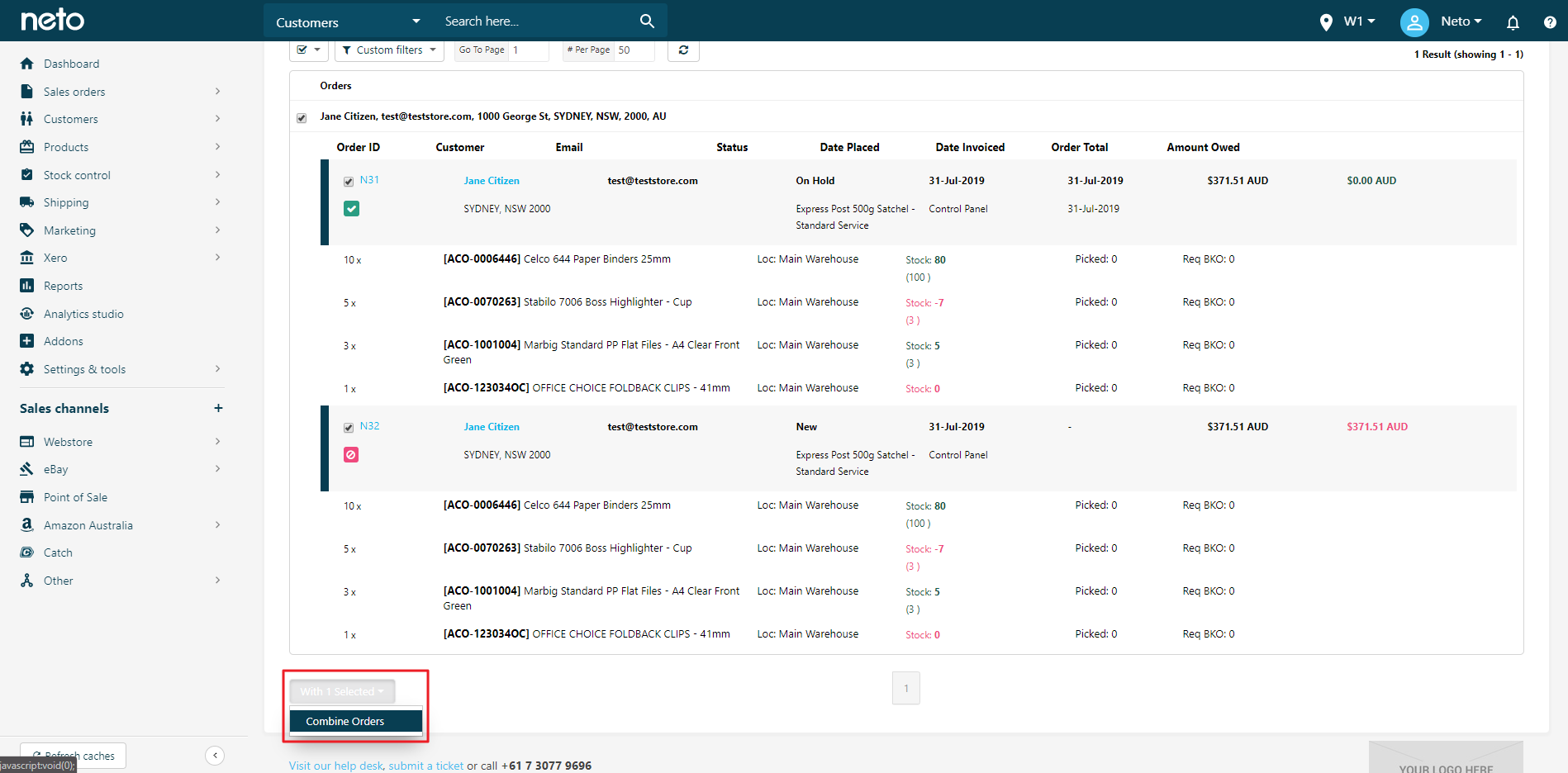Viewport: 1568px width, 773px height.
Task: Open the notifications bell
Action: [1513, 22]
